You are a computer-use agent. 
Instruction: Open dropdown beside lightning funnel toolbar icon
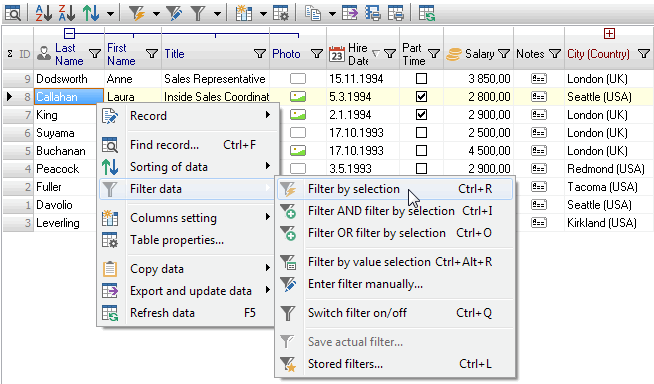pos(156,13)
